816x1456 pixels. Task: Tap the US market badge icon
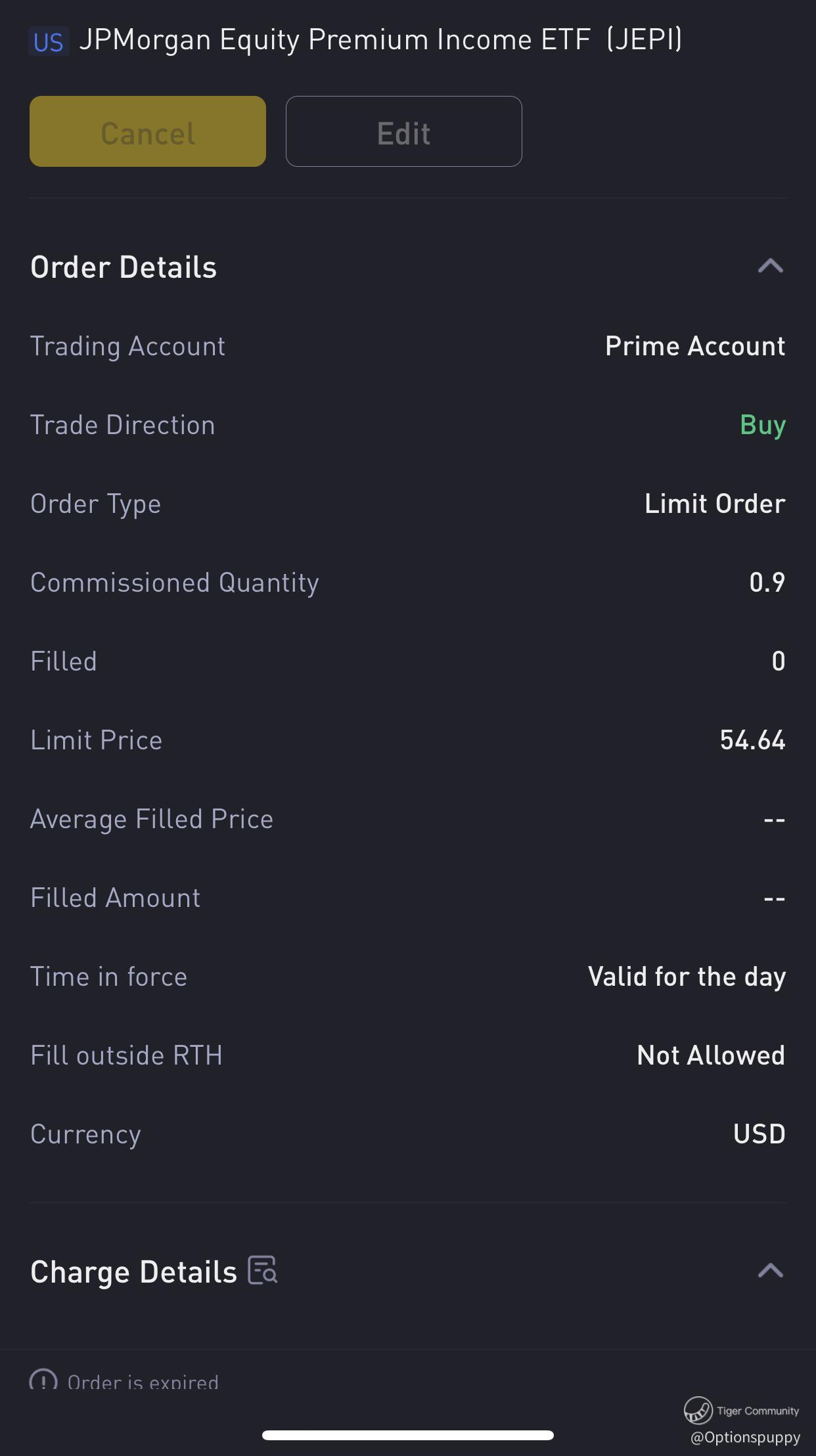pyautogui.click(x=49, y=42)
